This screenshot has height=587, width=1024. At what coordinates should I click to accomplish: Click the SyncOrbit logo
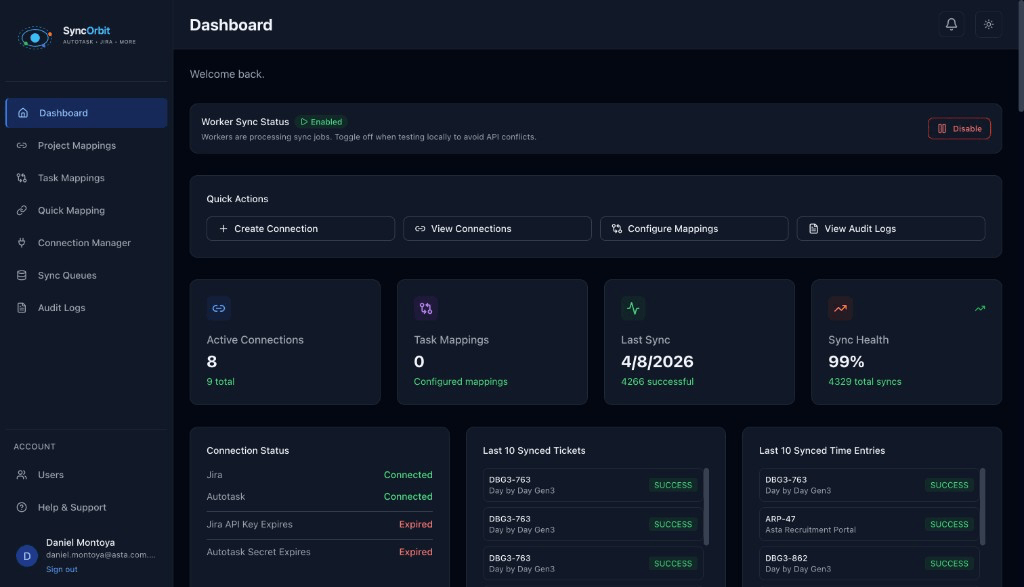pos(60,35)
